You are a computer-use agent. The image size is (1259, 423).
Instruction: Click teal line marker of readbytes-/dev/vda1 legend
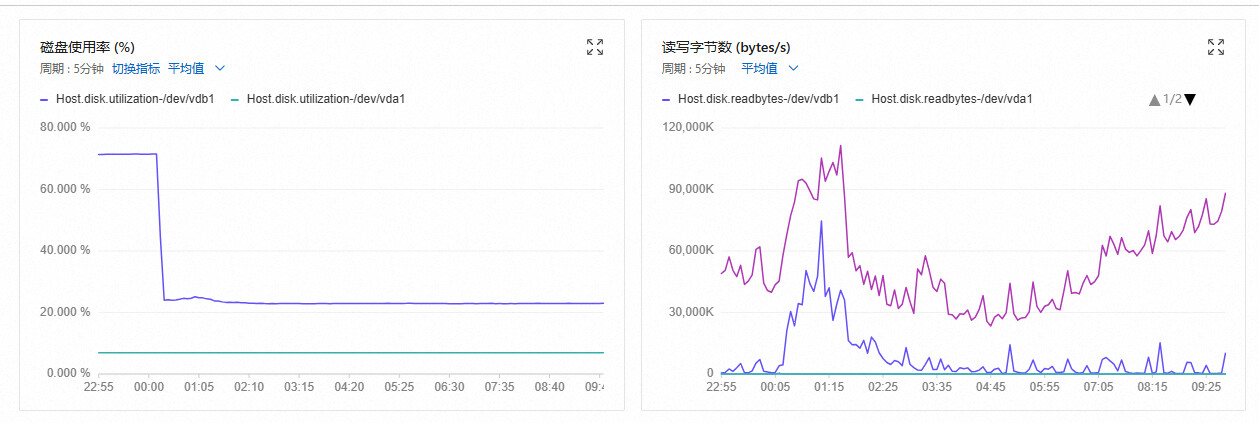coord(860,99)
